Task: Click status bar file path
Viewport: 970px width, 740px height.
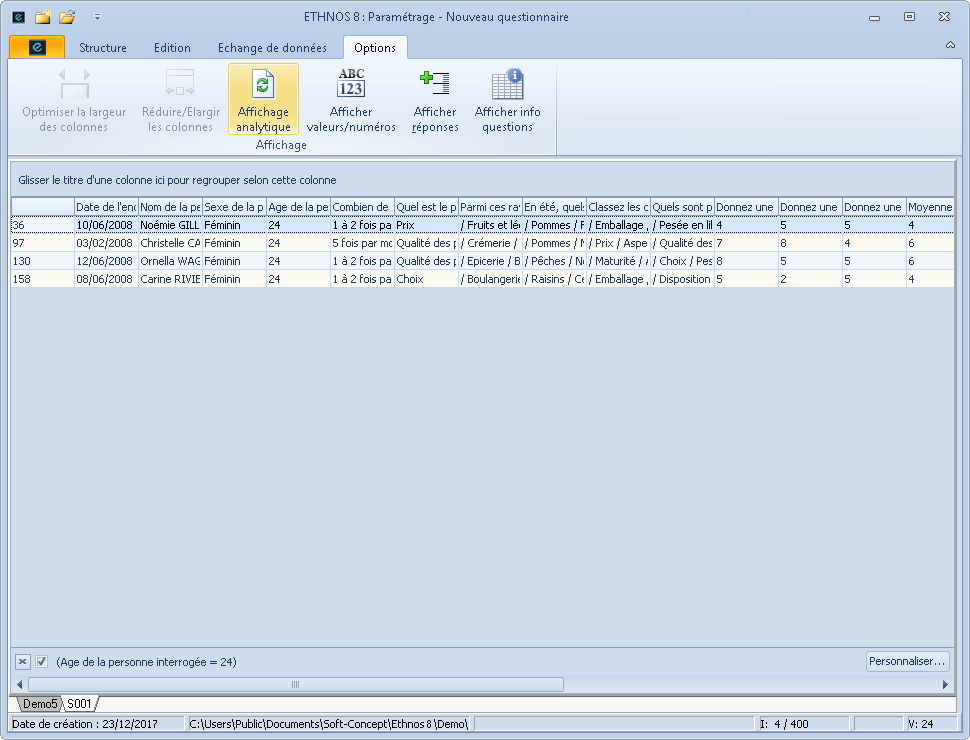Action: 328,724
